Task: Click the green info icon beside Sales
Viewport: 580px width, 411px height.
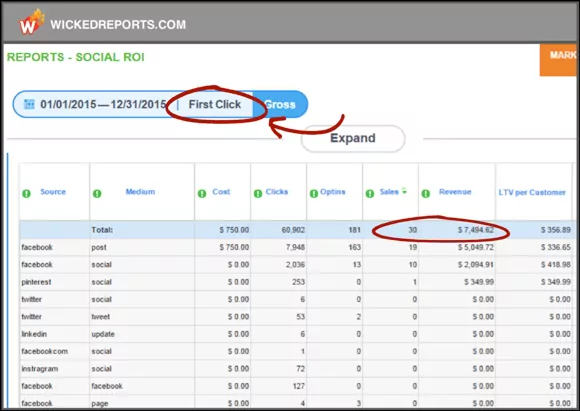Action: click(370, 193)
